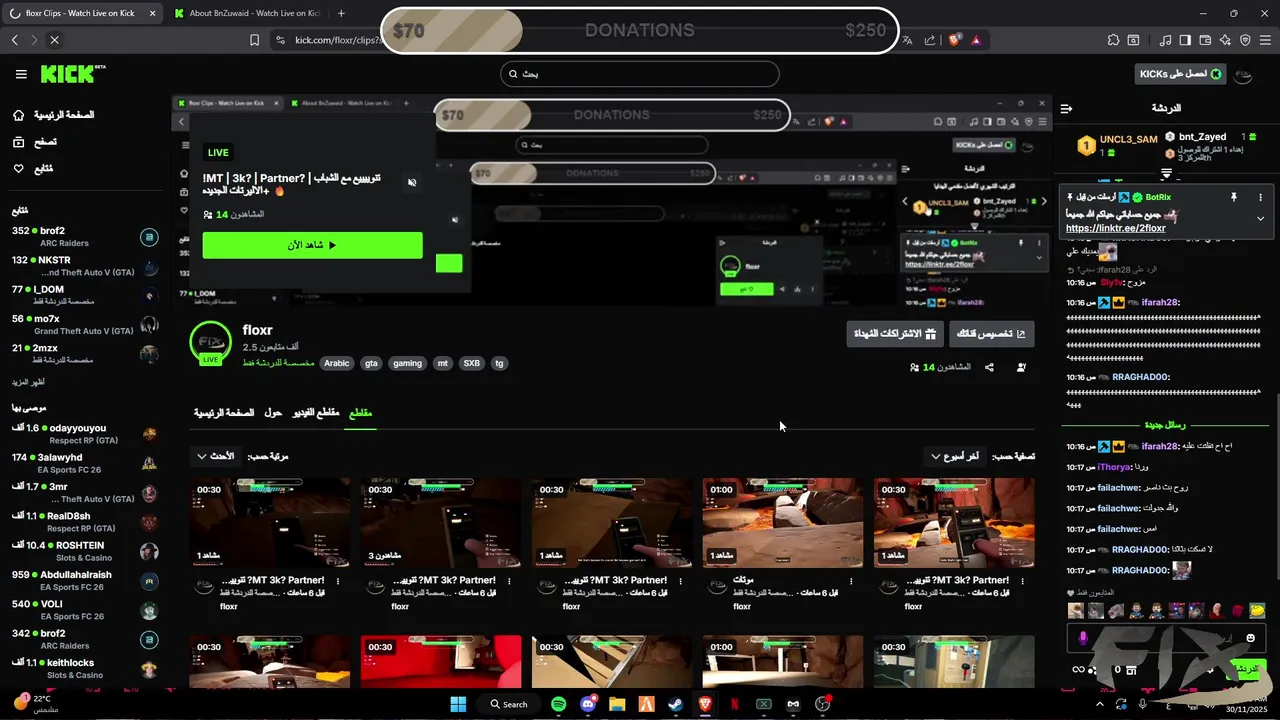Switch to the حول about tab
The image size is (1280, 720).
273,413
